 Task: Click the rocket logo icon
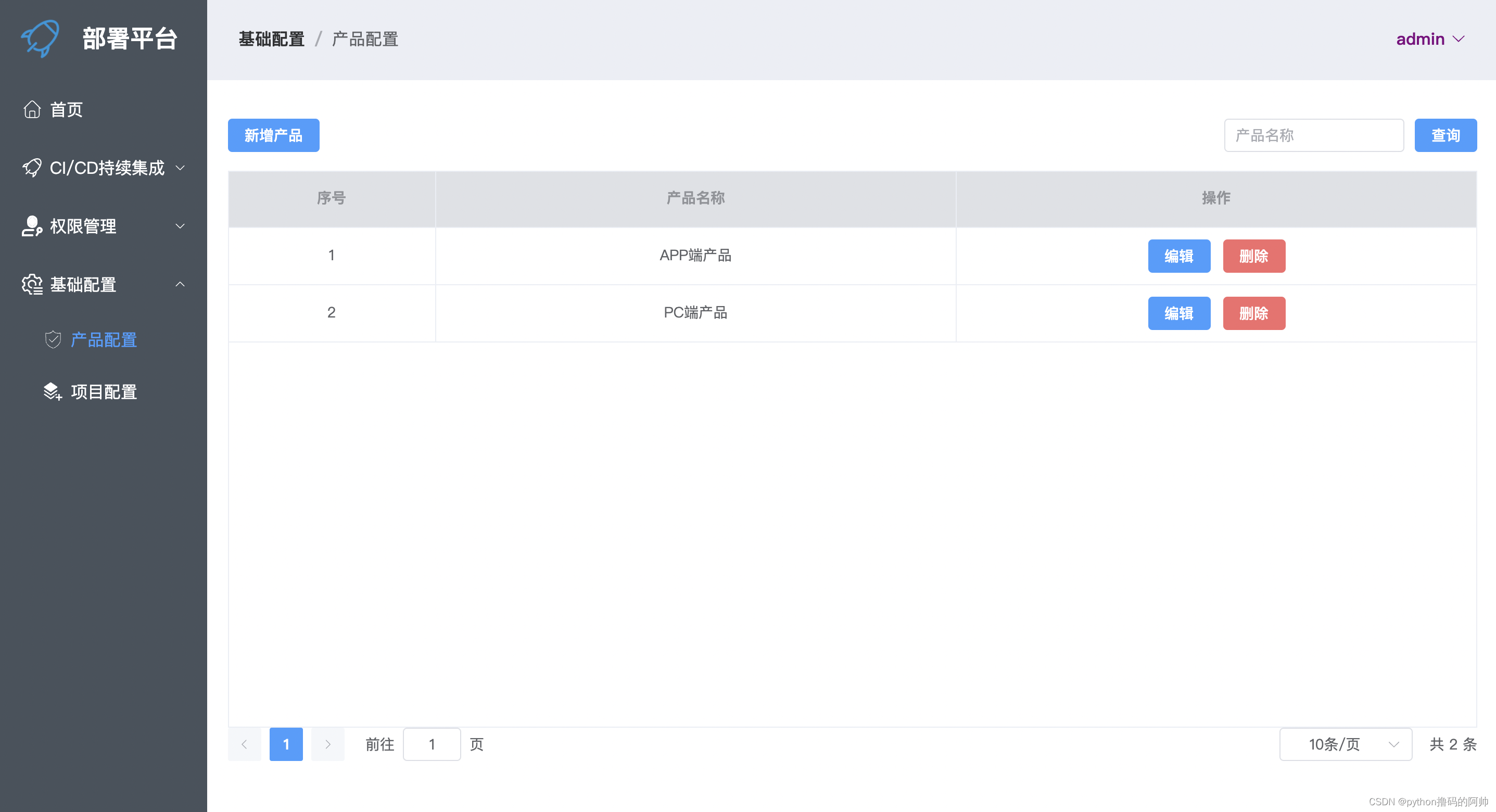pos(40,39)
